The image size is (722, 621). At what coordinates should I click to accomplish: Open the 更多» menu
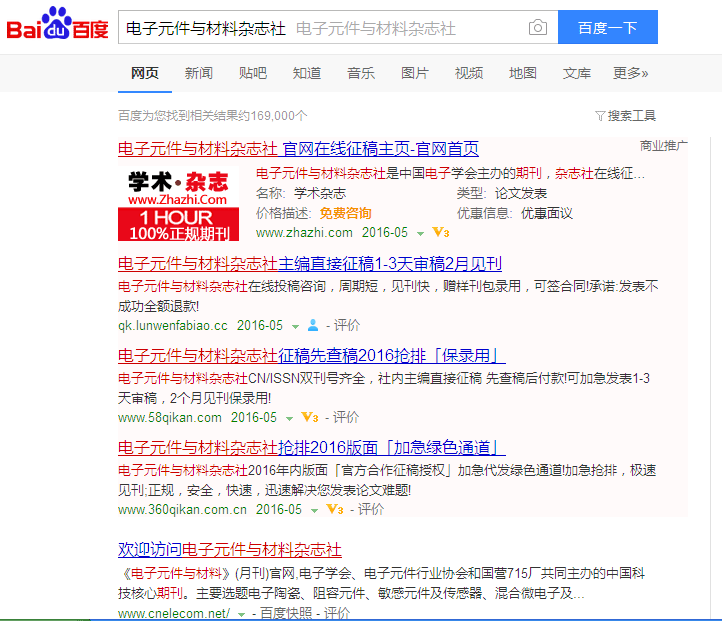630,73
